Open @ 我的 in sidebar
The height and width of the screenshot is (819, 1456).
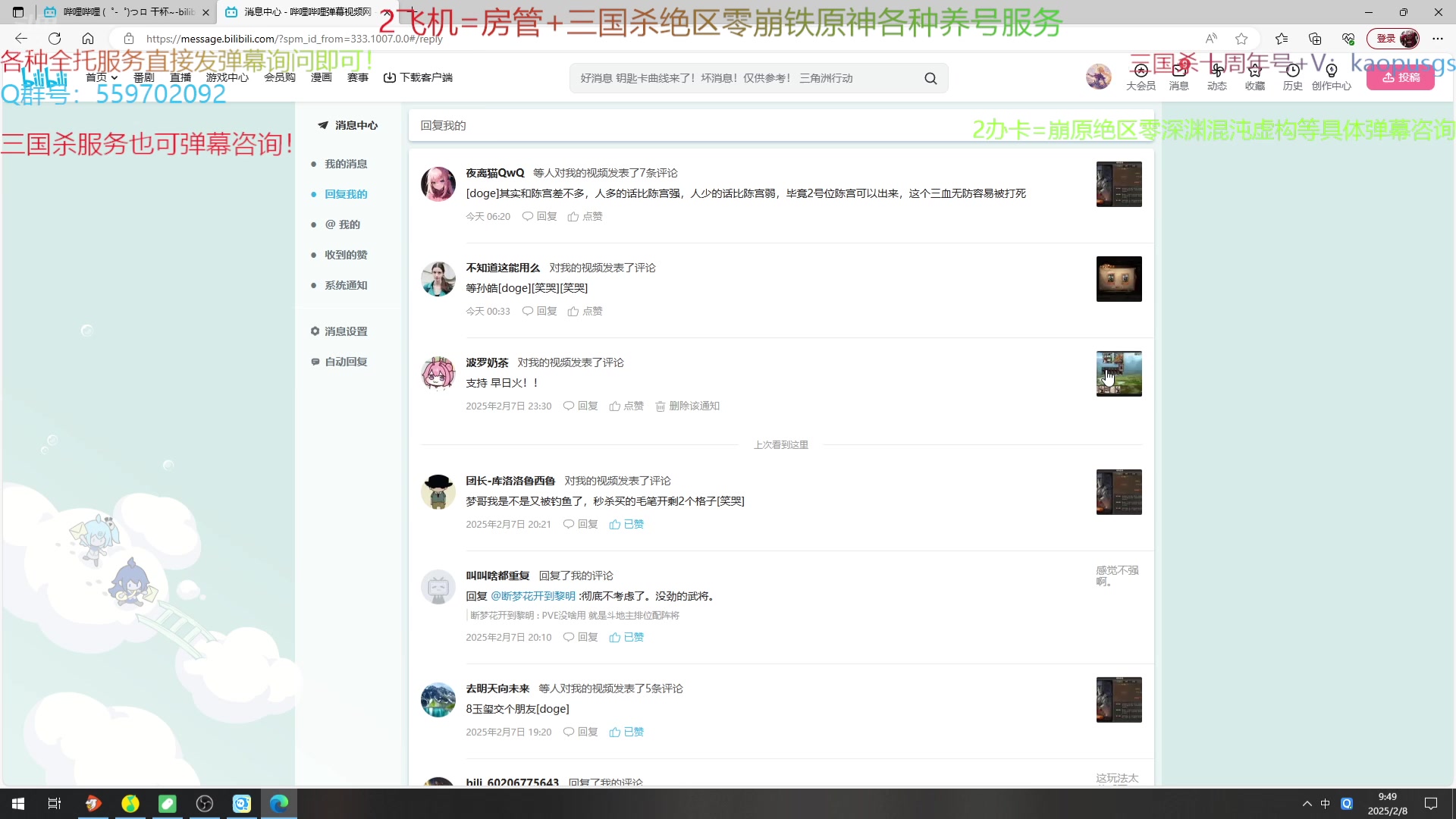[x=342, y=224]
